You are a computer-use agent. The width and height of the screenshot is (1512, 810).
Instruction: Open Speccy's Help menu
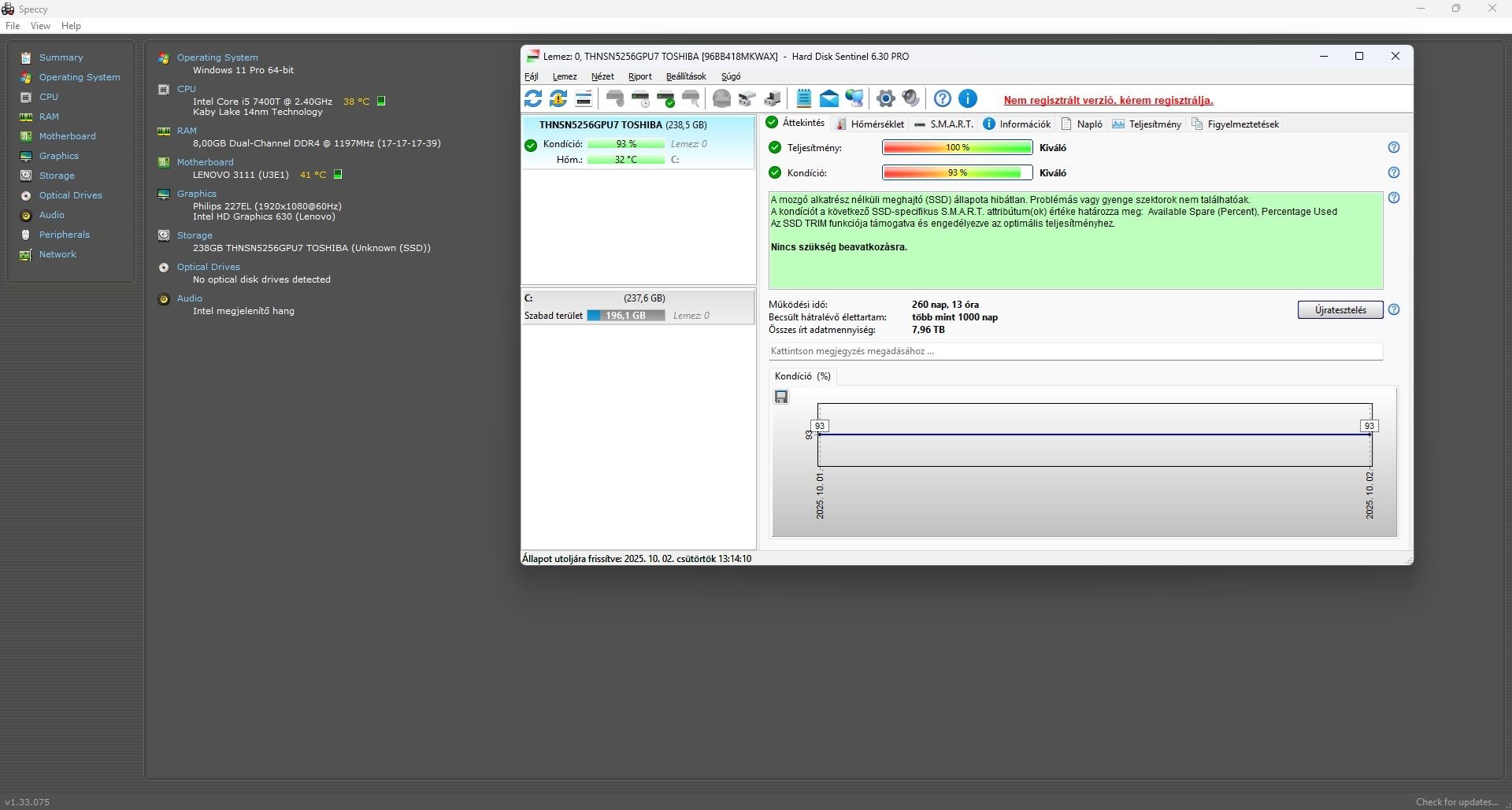pyautogui.click(x=71, y=26)
